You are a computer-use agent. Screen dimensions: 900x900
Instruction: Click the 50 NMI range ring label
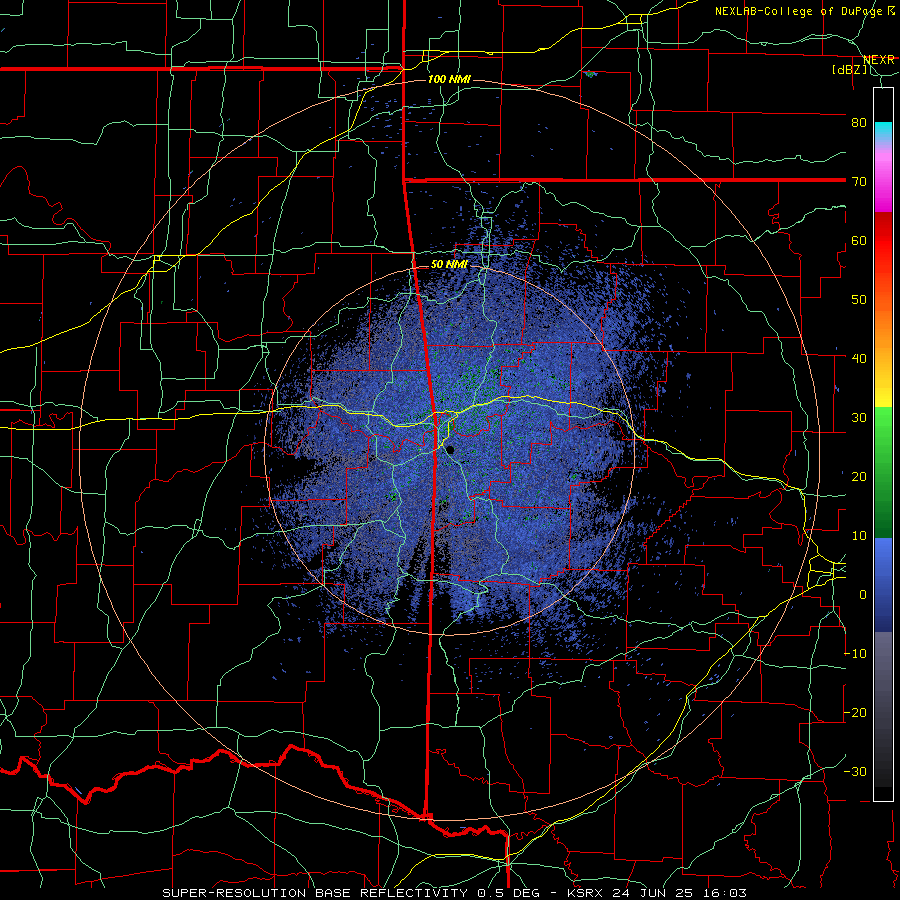pos(449,264)
